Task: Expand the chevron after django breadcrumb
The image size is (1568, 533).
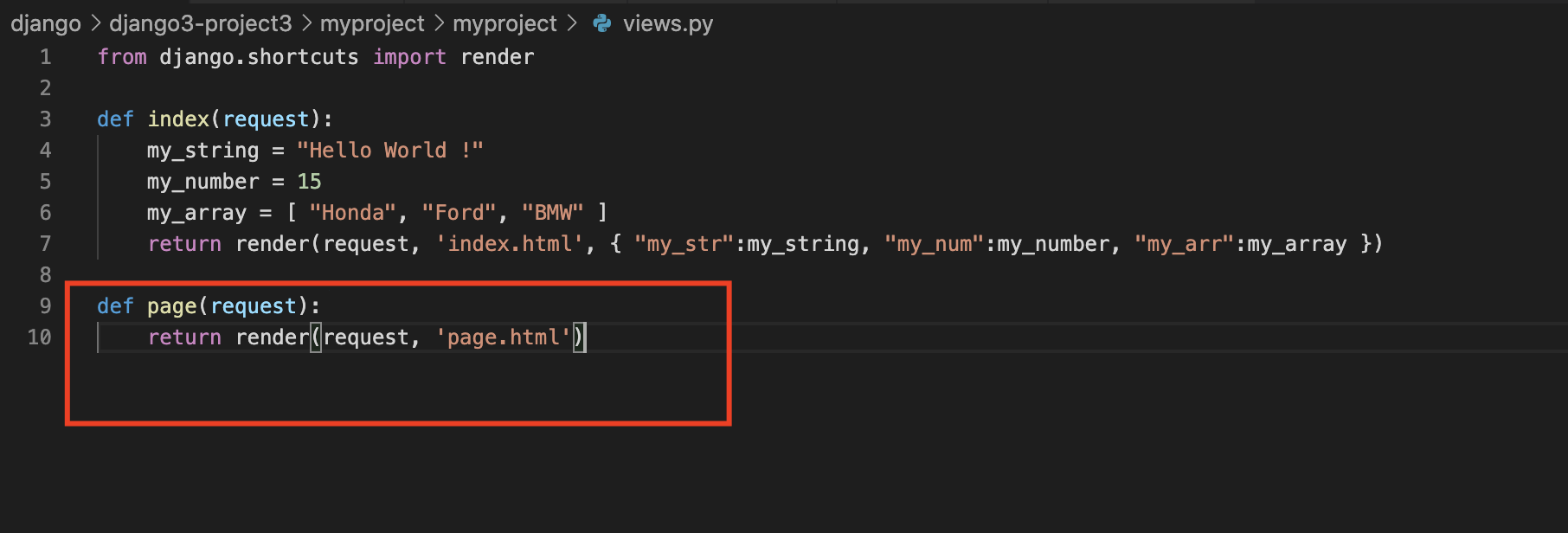Action: pos(95,24)
